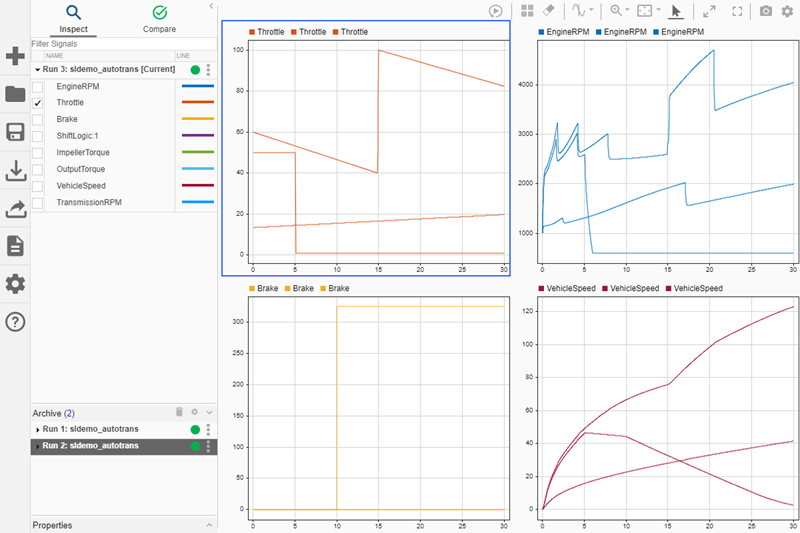Image resolution: width=800 pixels, height=533 pixels.
Task: Select the EngineRPM subplot area
Action: 667,151
